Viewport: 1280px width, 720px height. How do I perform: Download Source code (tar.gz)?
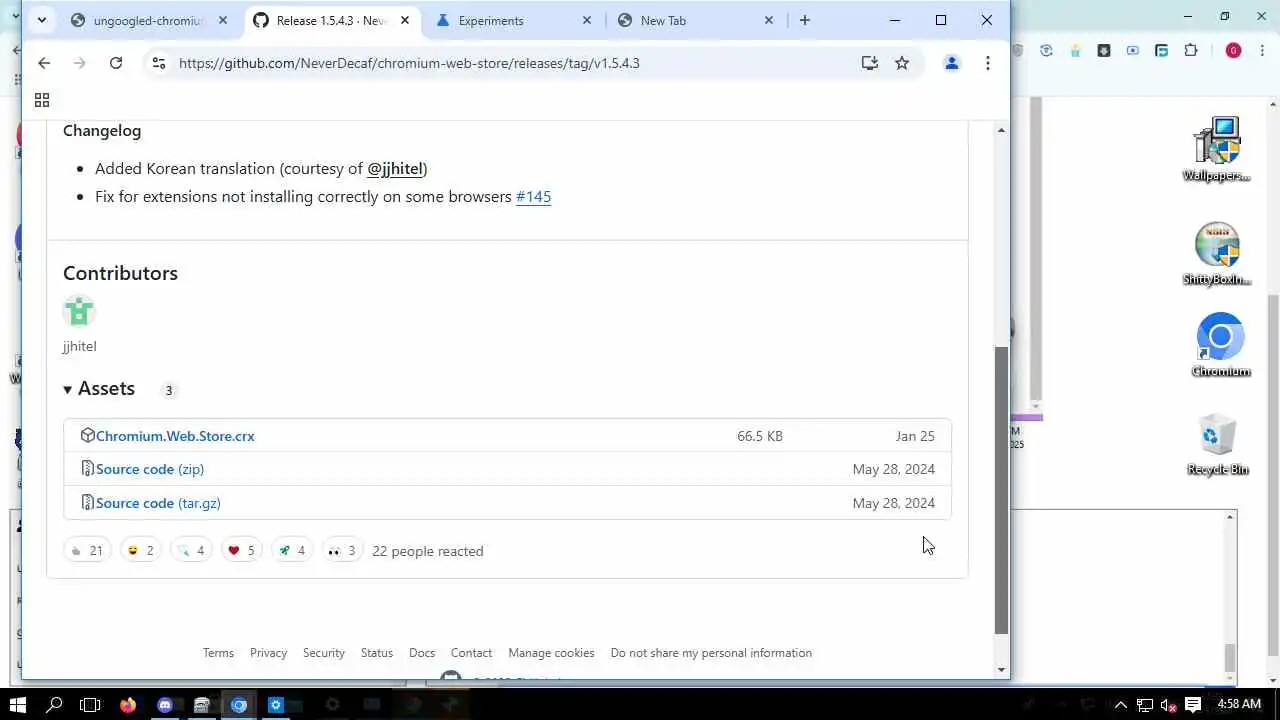pos(158,503)
